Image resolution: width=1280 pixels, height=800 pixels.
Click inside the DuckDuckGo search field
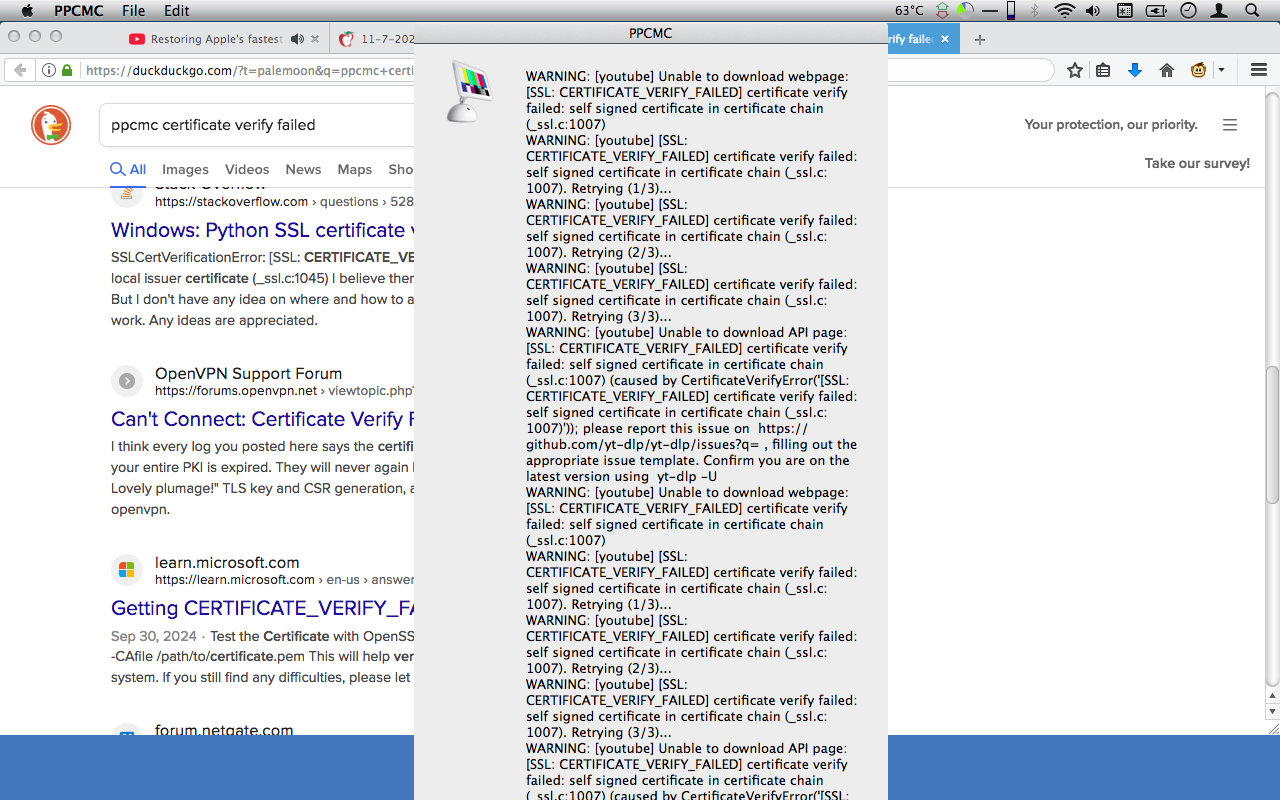[x=250, y=125]
